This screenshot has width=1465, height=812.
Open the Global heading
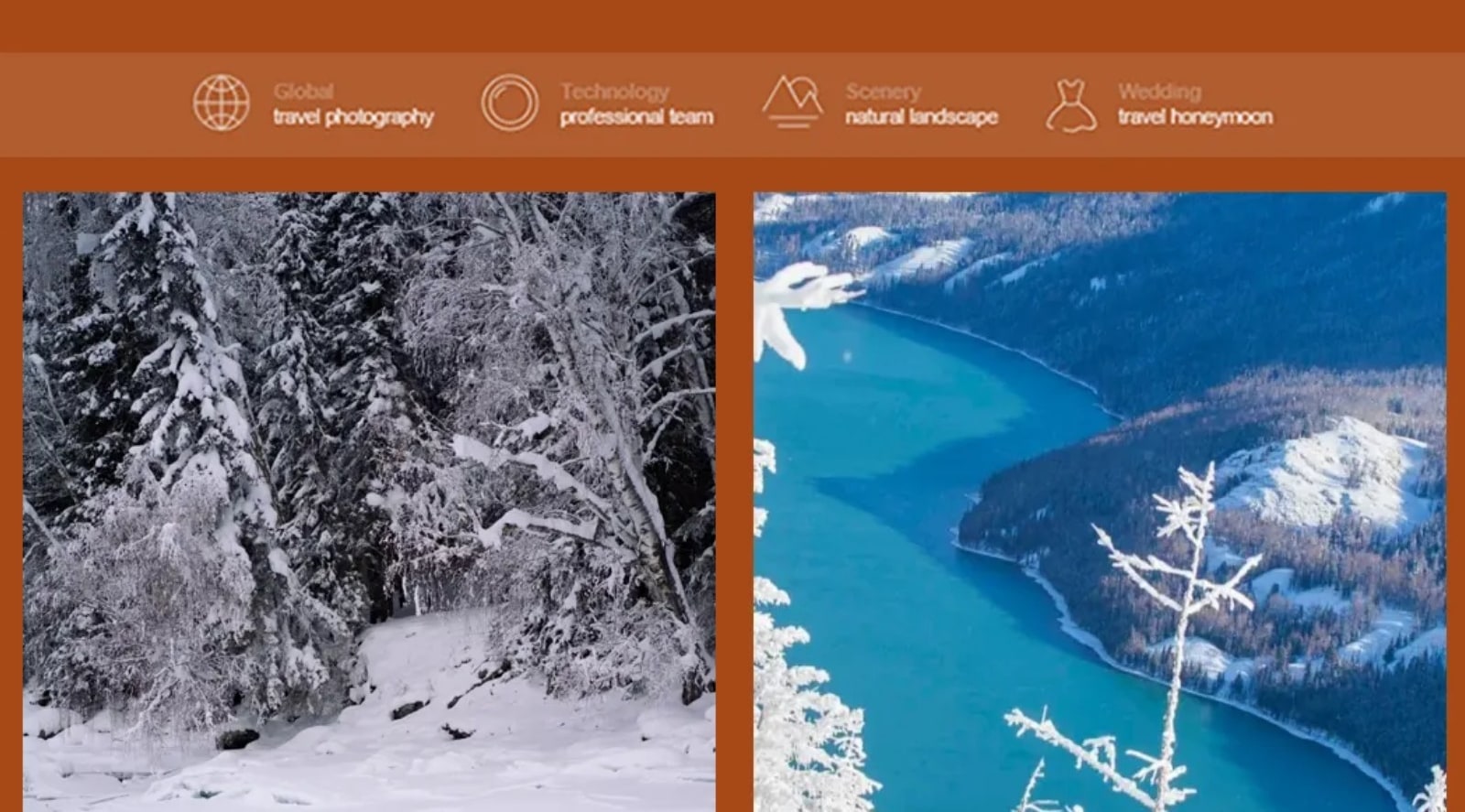(303, 92)
